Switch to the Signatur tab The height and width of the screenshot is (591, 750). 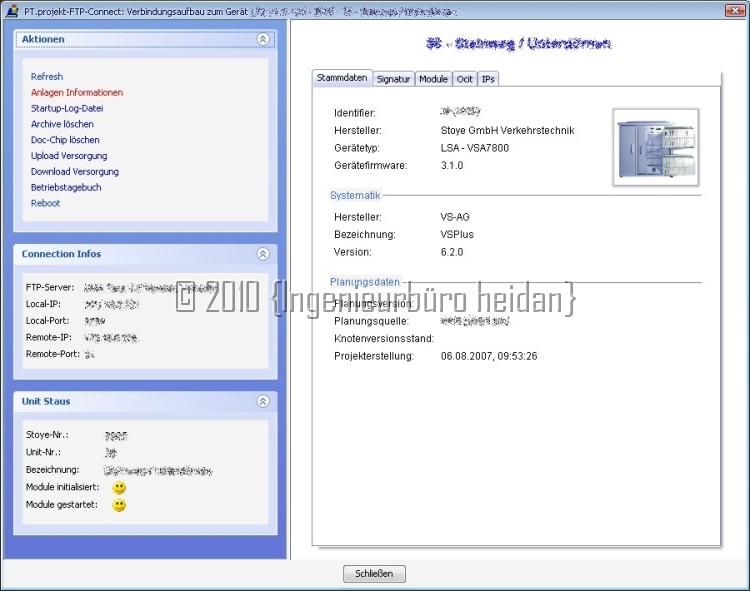pos(393,79)
